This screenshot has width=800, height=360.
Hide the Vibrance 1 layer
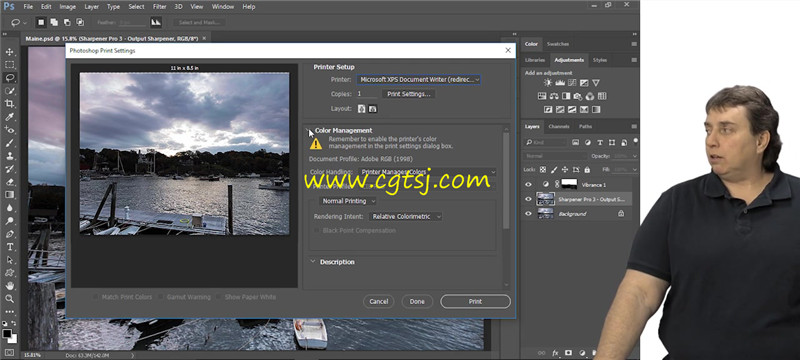click(529, 185)
